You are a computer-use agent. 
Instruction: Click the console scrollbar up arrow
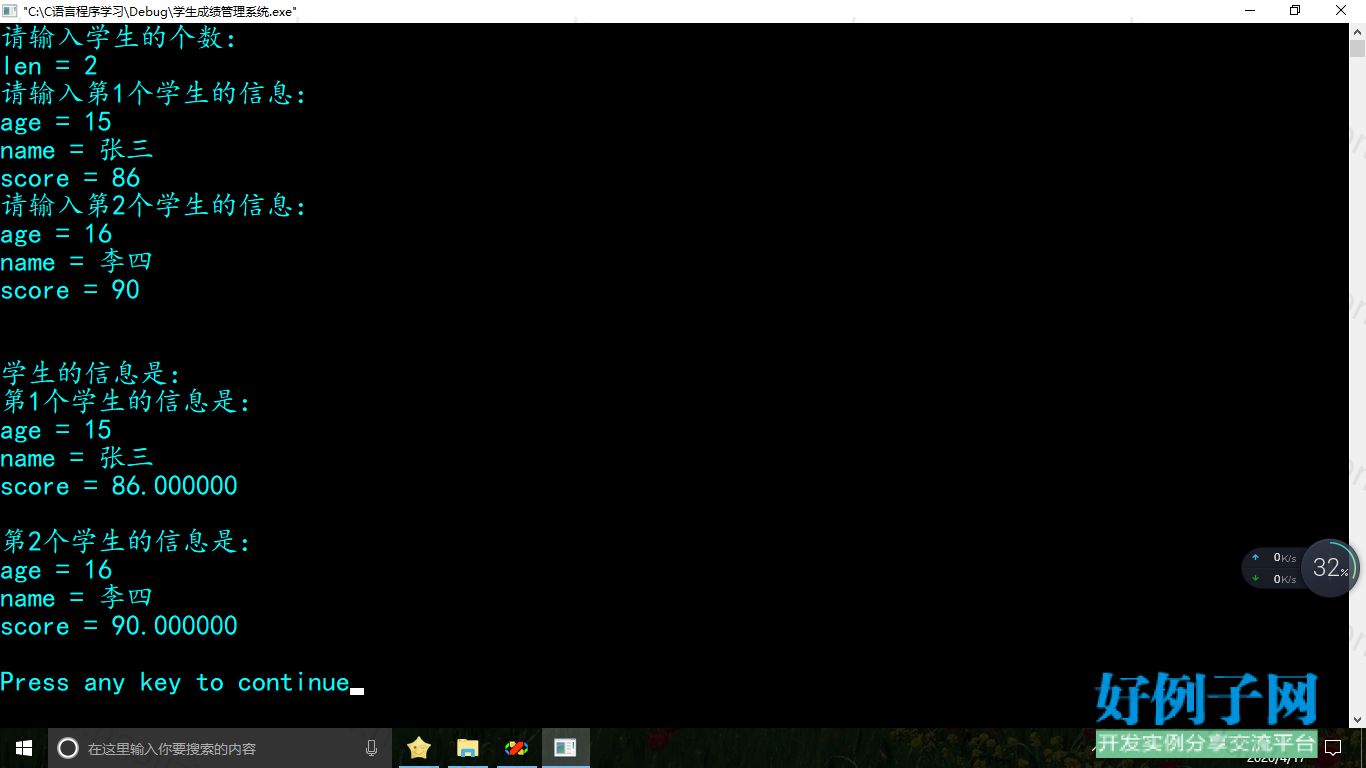(1357, 32)
